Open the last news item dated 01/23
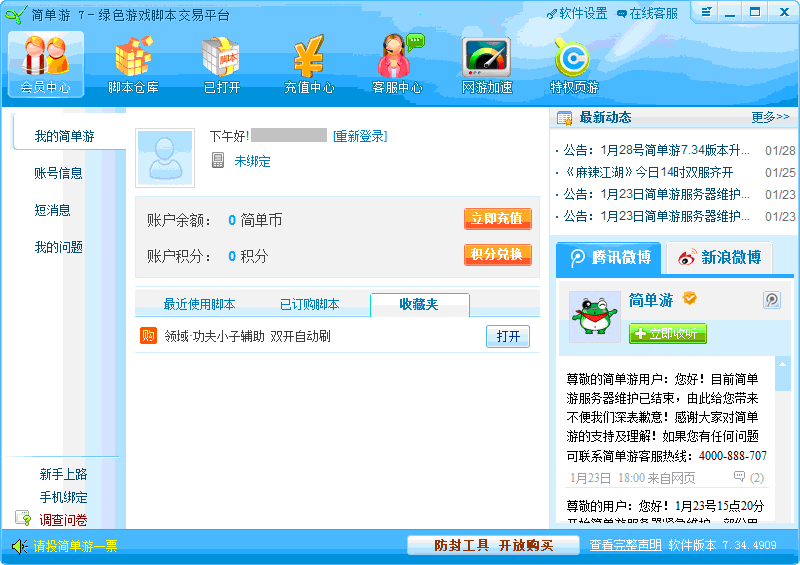 click(657, 216)
